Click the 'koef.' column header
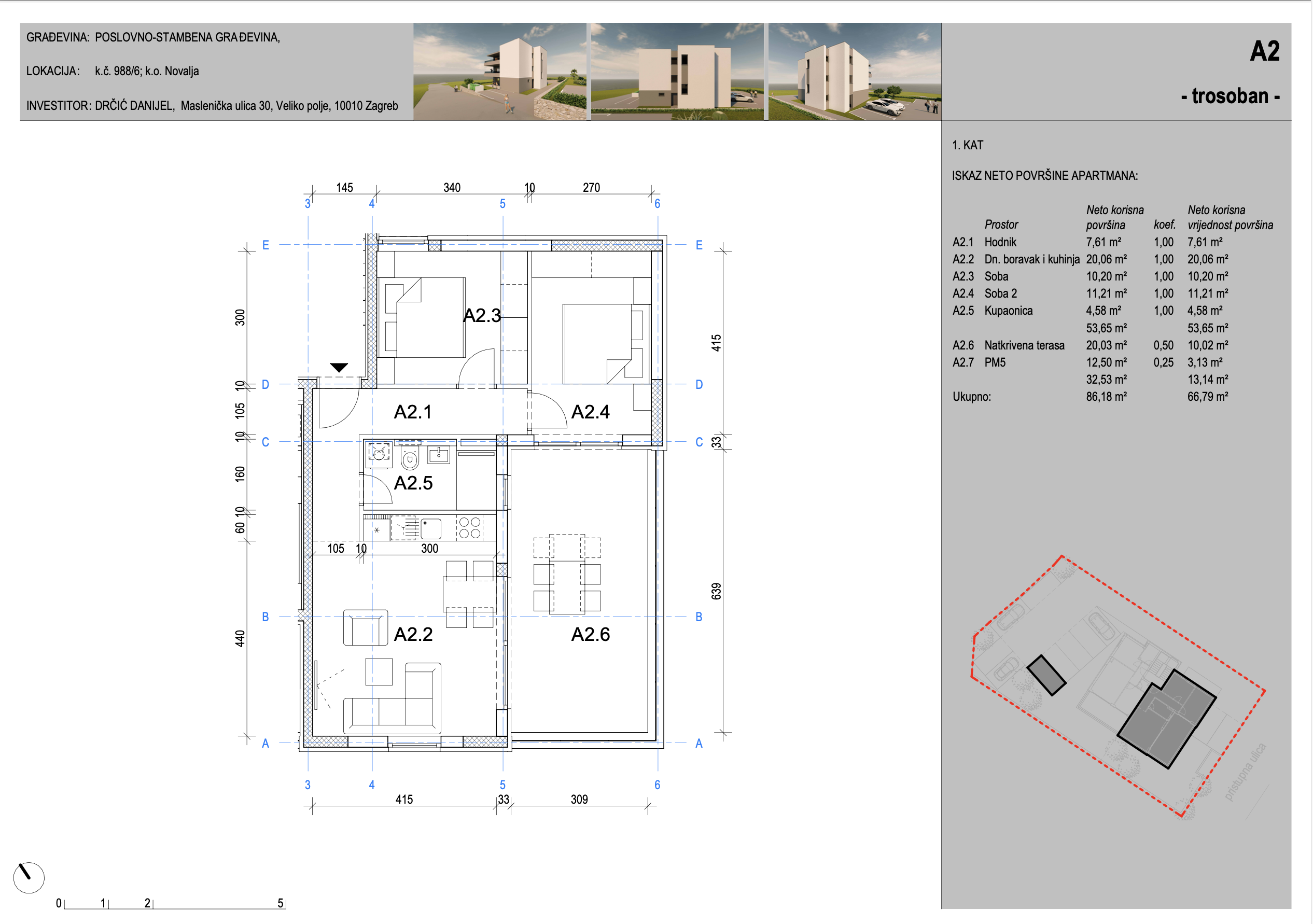Screen dimensions: 1313x924 coord(1164,224)
